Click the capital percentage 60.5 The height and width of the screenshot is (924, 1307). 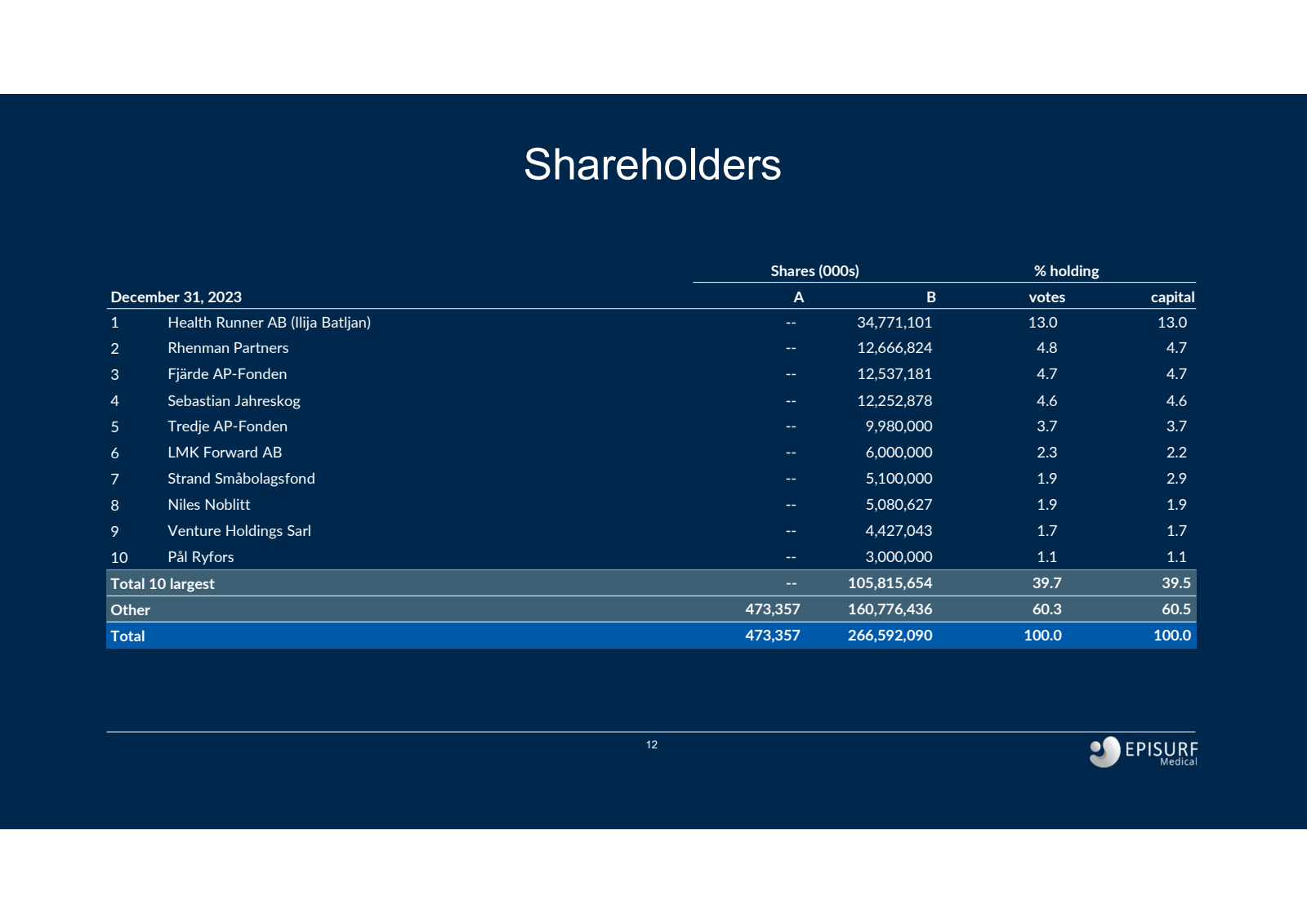[1176, 609]
